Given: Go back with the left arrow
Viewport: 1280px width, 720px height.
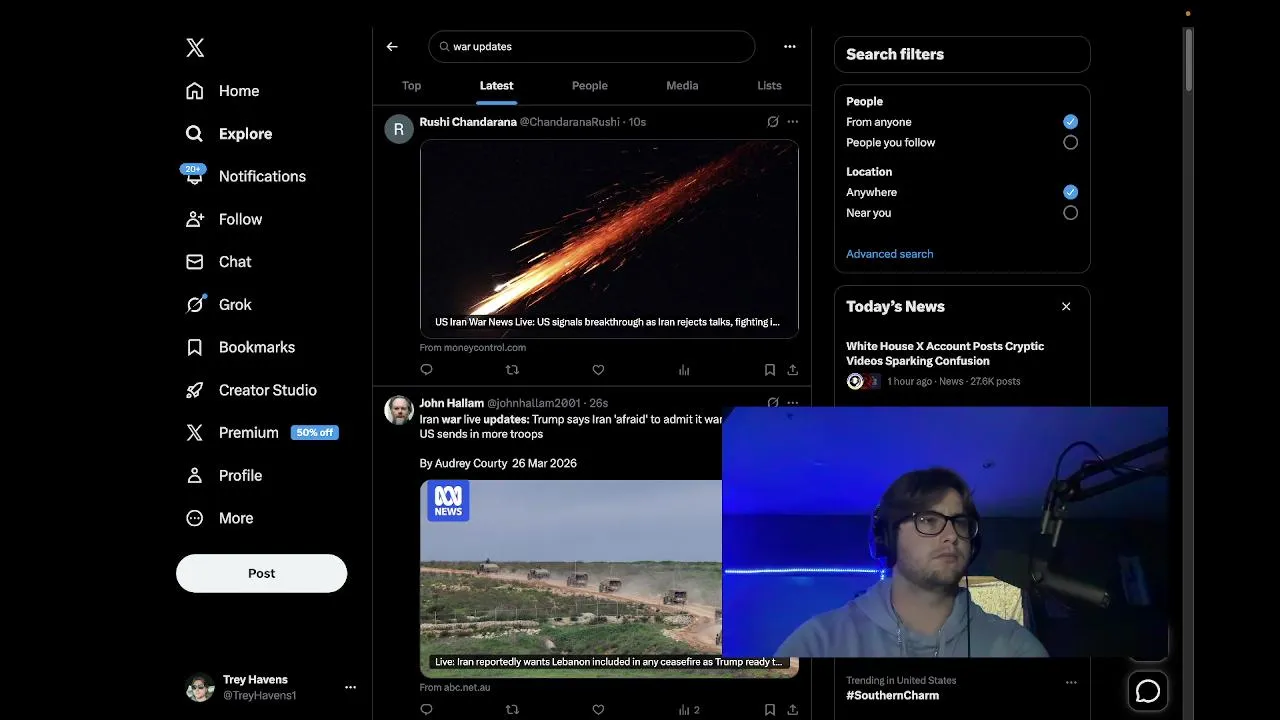Looking at the screenshot, I should click(x=392, y=47).
